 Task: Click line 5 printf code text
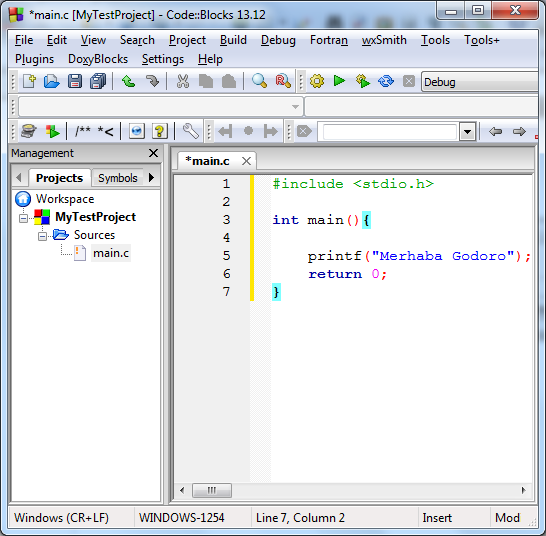click(419, 256)
